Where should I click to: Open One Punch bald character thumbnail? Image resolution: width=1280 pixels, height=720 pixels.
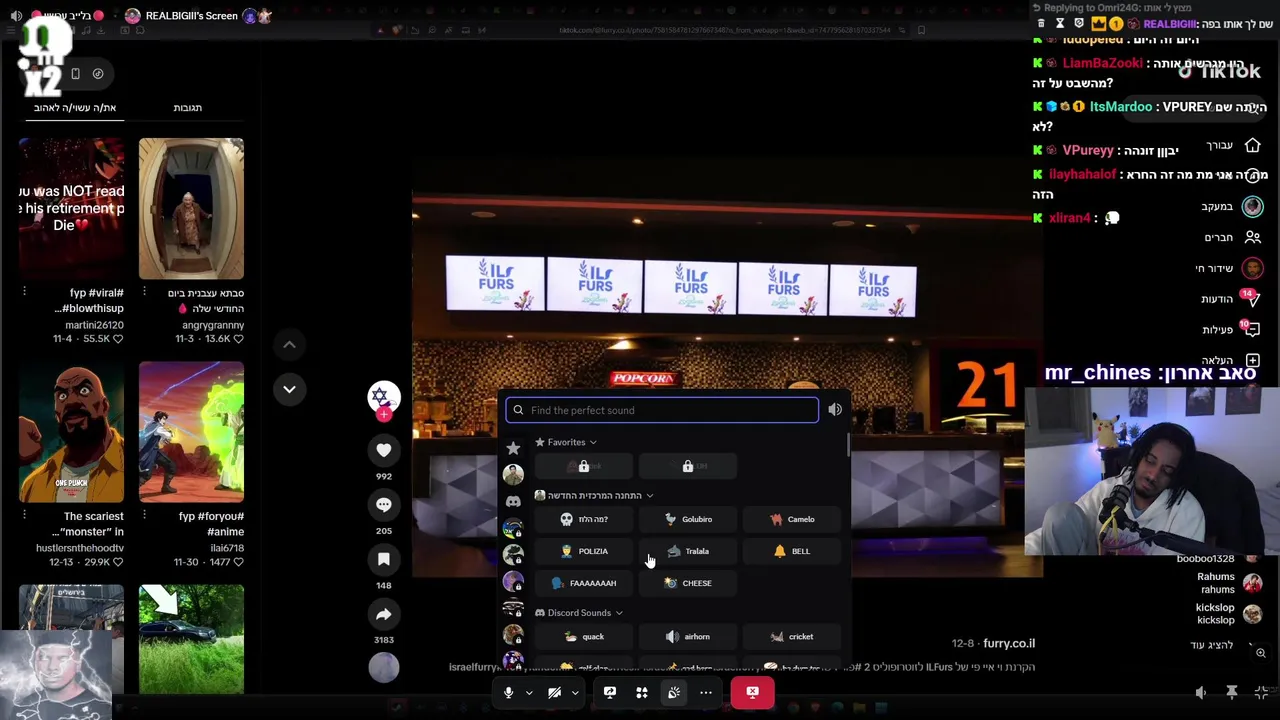tap(71, 432)
